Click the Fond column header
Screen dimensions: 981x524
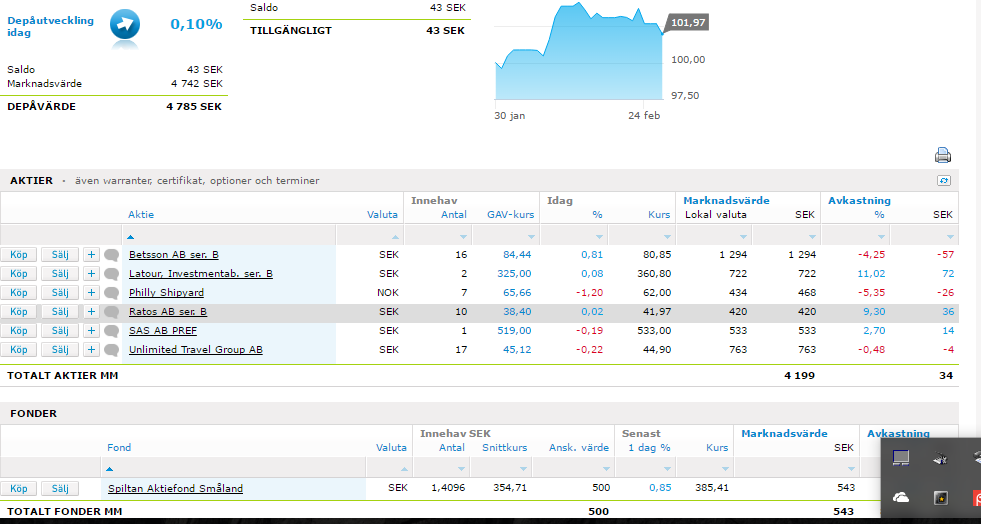pyautogui.click(x=119, y=447)
